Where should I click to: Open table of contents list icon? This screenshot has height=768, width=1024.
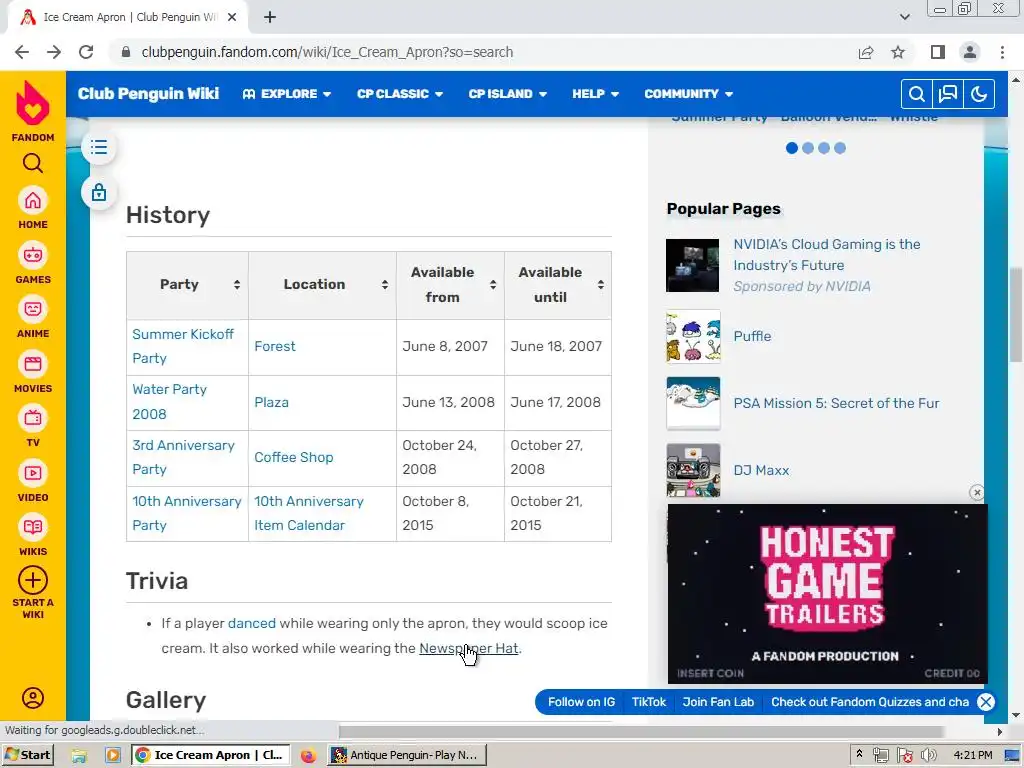point(99,147)
